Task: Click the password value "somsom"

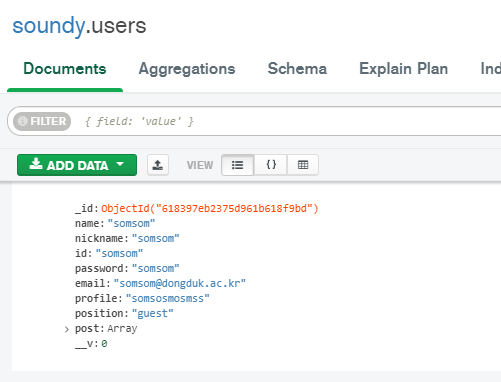Action: point(156,269)
